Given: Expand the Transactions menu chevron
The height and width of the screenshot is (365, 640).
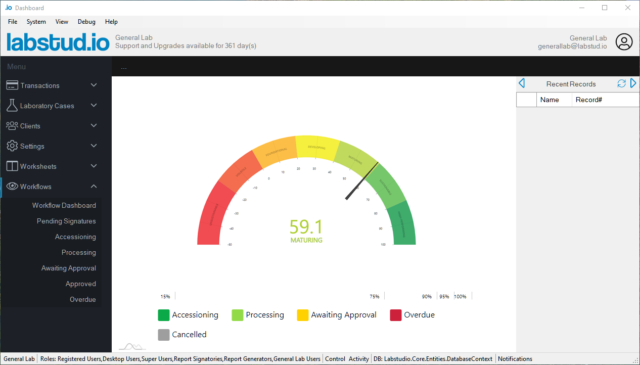Looking at the screenshot, I should (94, 85).
